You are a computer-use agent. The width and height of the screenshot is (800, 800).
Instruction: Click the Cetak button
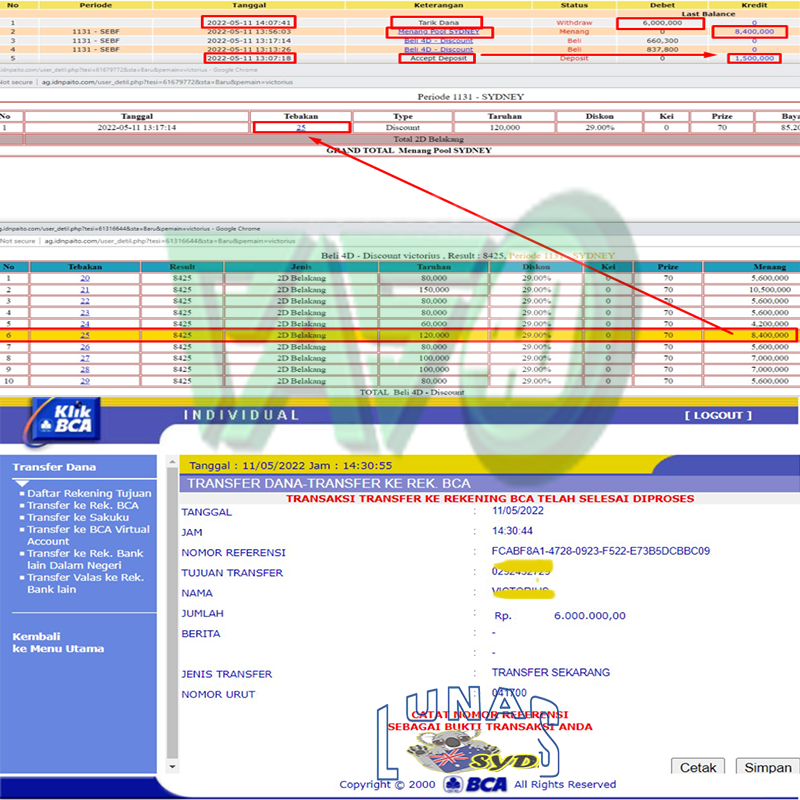click(x=697, y=767)
